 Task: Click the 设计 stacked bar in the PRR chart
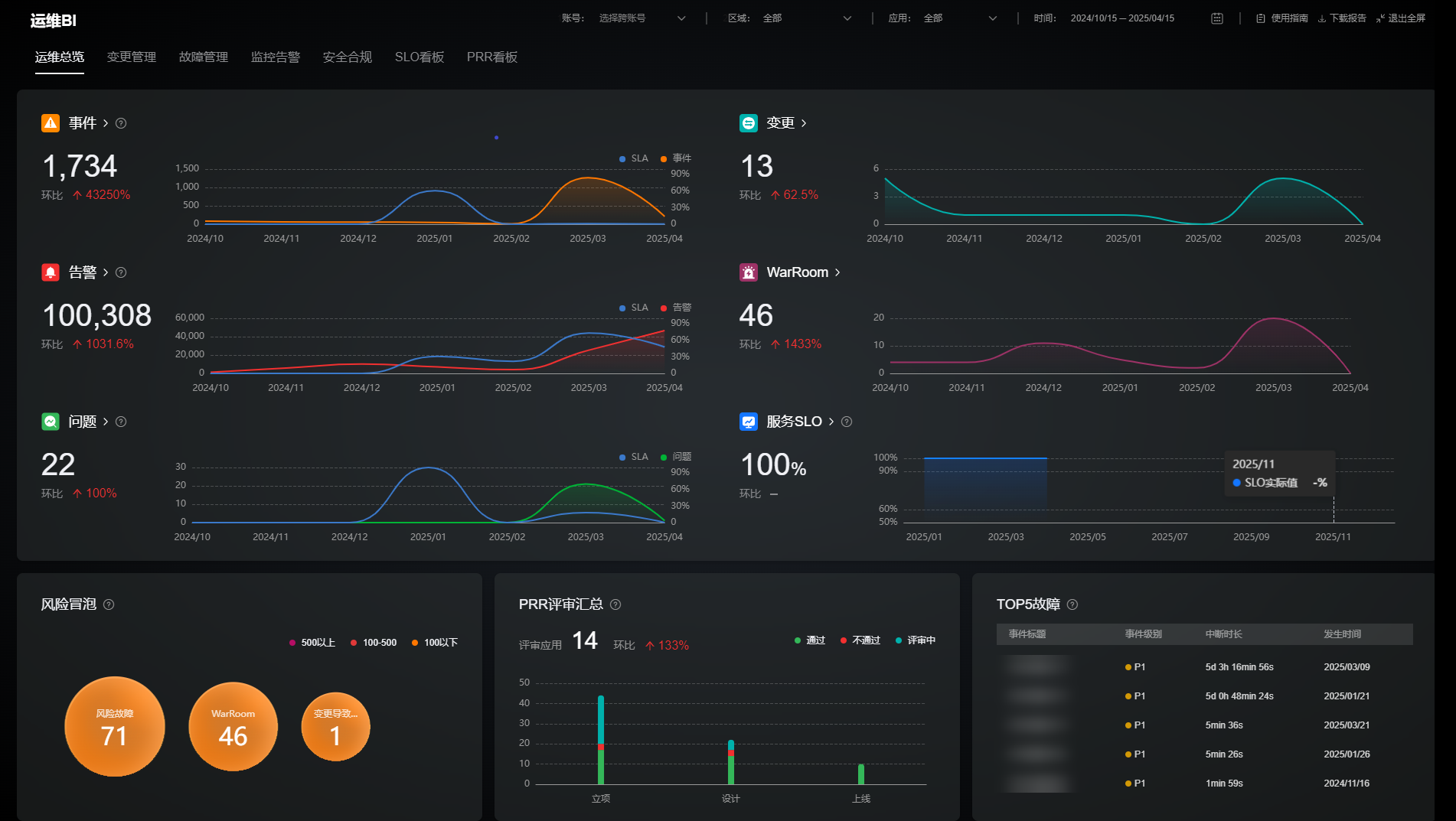coord(731,762)
